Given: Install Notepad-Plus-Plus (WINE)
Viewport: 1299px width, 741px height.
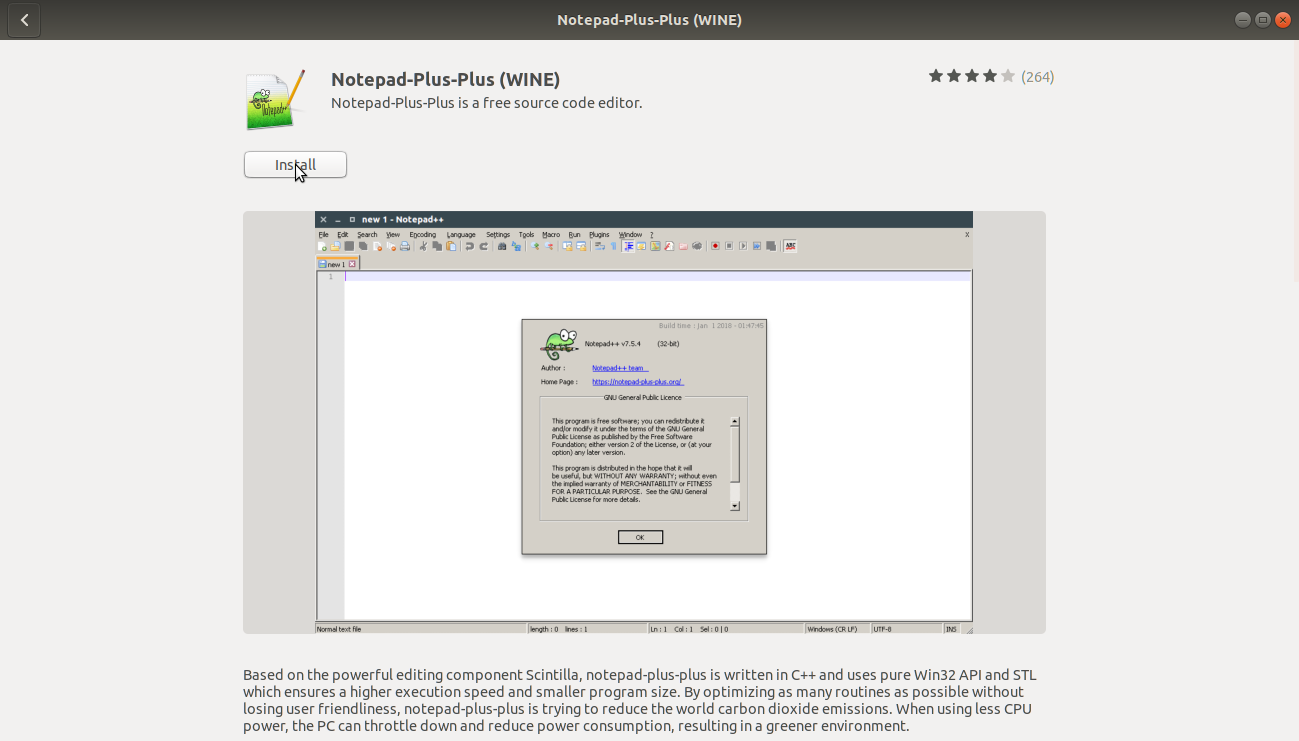Looking at the screenshot, I should [295, 164].
